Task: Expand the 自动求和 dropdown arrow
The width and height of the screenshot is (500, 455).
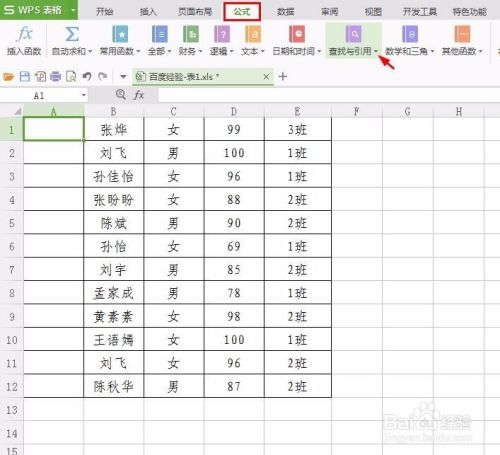Action: 90,52
